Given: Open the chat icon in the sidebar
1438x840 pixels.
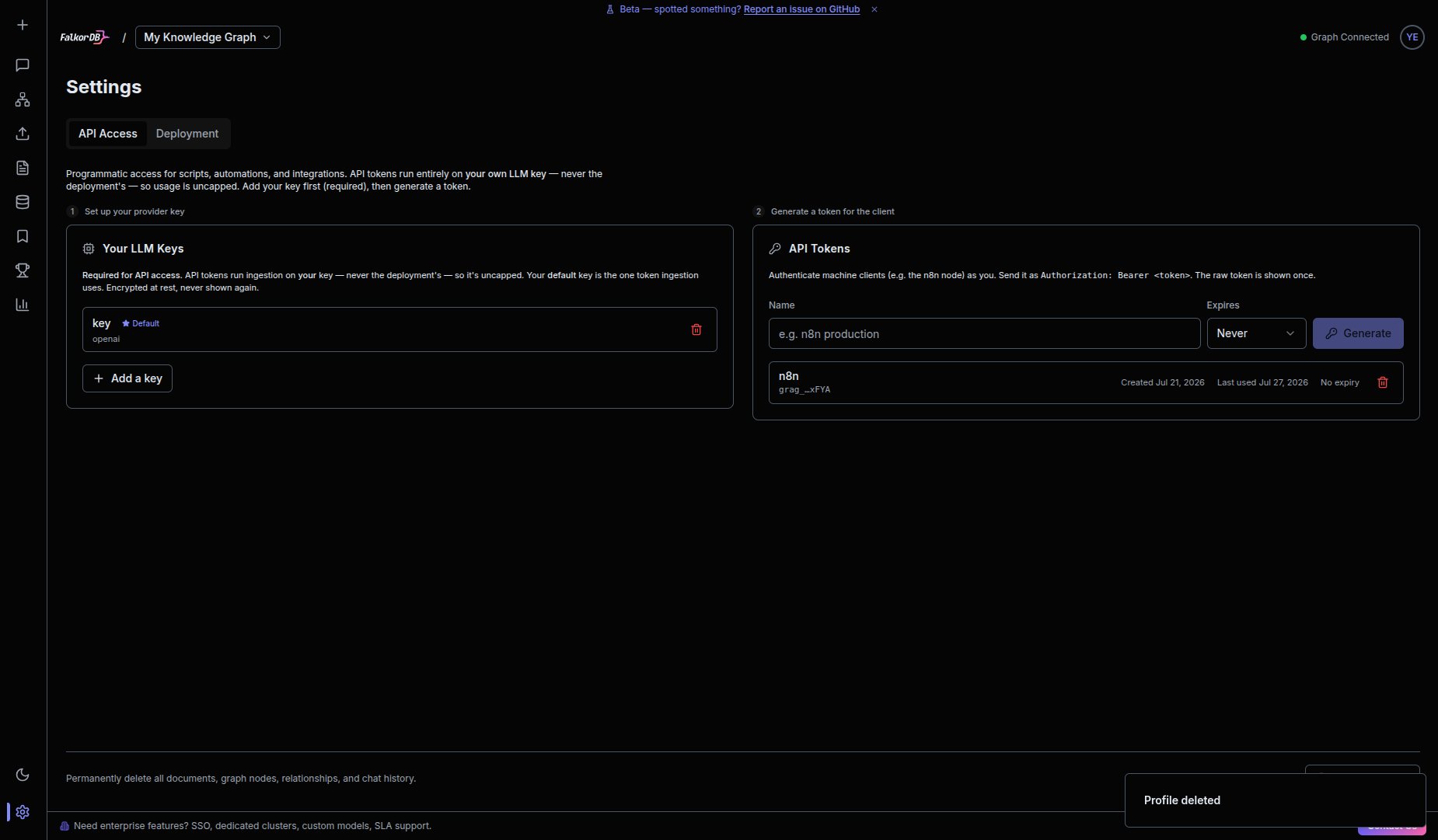Looking at the screenshot, I should [x=23, y=65].
